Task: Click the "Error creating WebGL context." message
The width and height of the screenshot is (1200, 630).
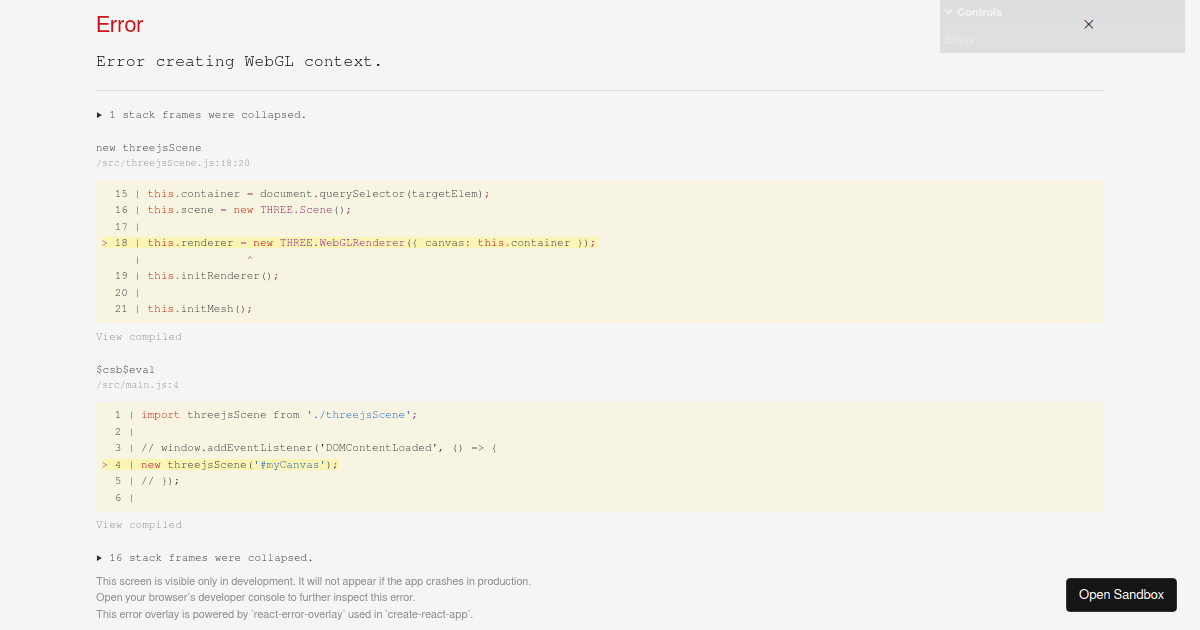Action: coord(239,61)
